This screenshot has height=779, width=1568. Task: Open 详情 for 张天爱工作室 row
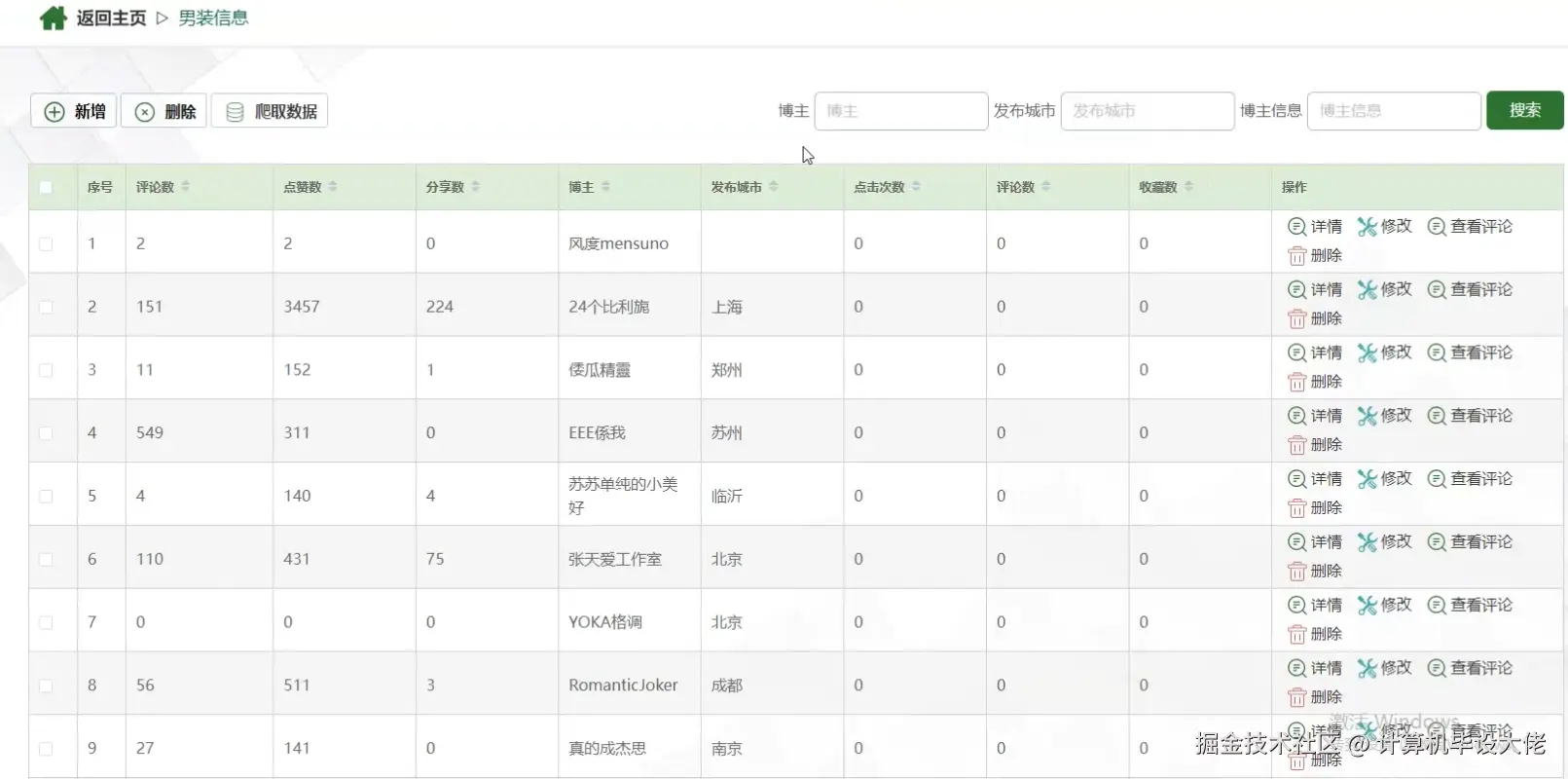[x=1315, y=542]
